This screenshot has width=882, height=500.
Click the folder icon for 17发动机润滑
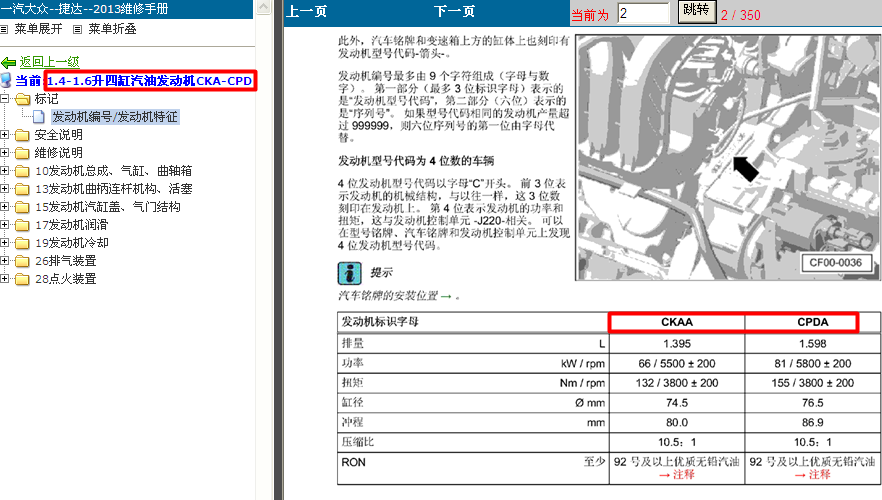22,225
